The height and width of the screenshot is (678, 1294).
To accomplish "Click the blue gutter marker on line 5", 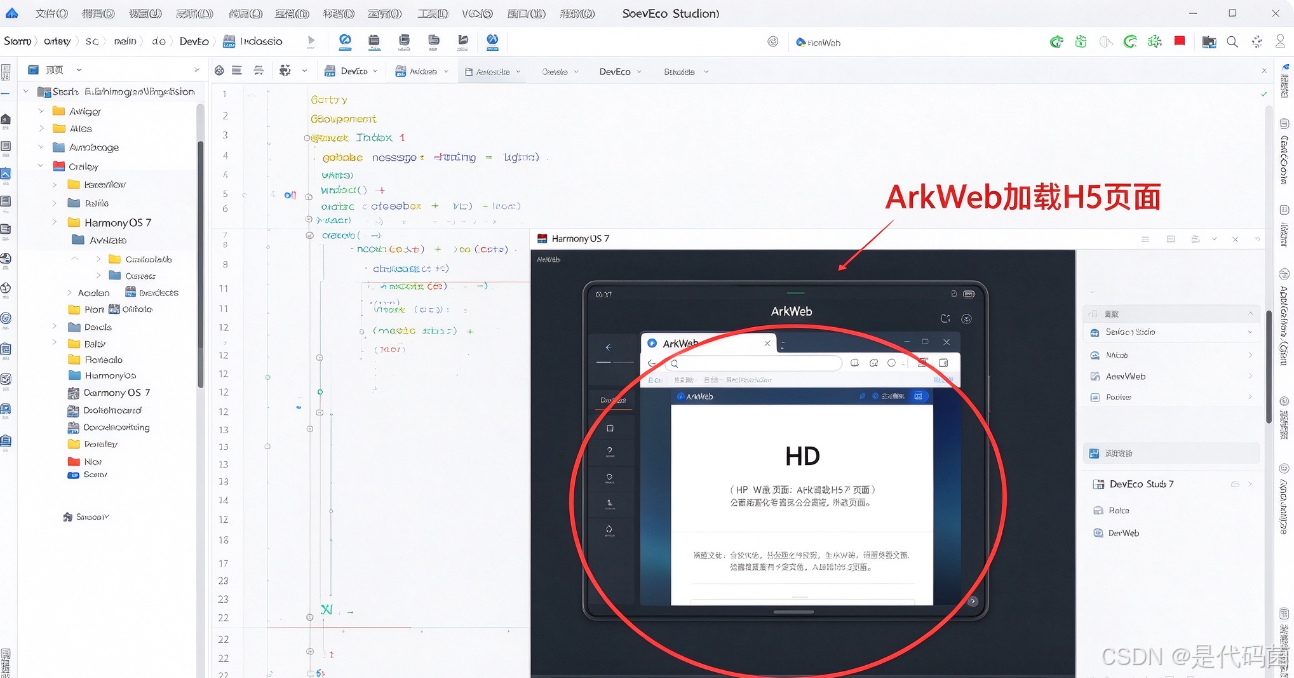I will coord(290,194).
